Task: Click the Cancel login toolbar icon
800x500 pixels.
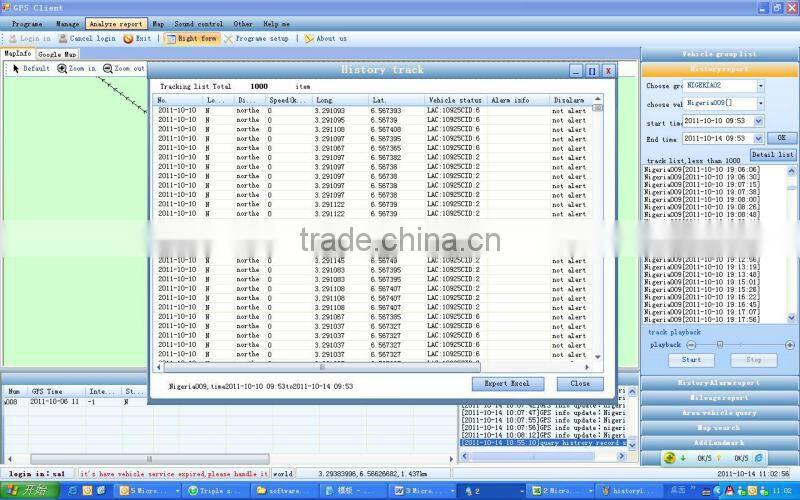Action: coord(63,39)
